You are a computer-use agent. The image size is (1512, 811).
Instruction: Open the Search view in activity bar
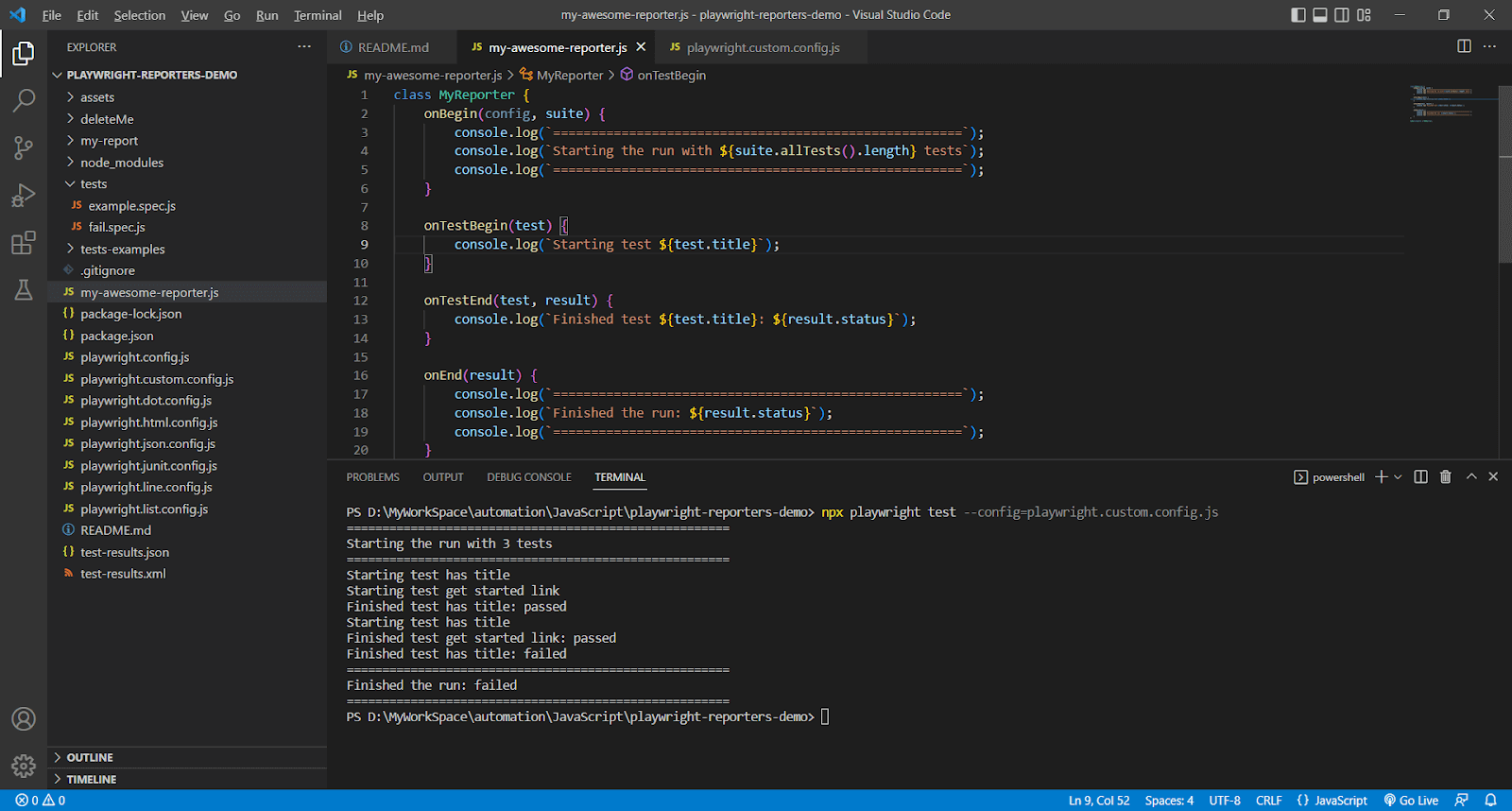tap(24, 100)
